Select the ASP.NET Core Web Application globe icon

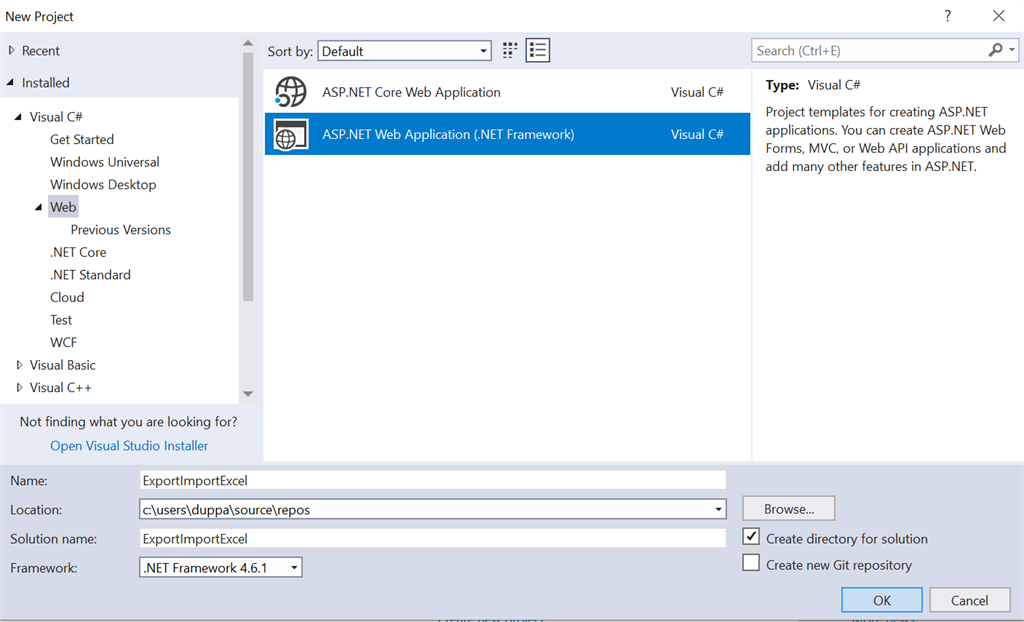coord(290,91)
